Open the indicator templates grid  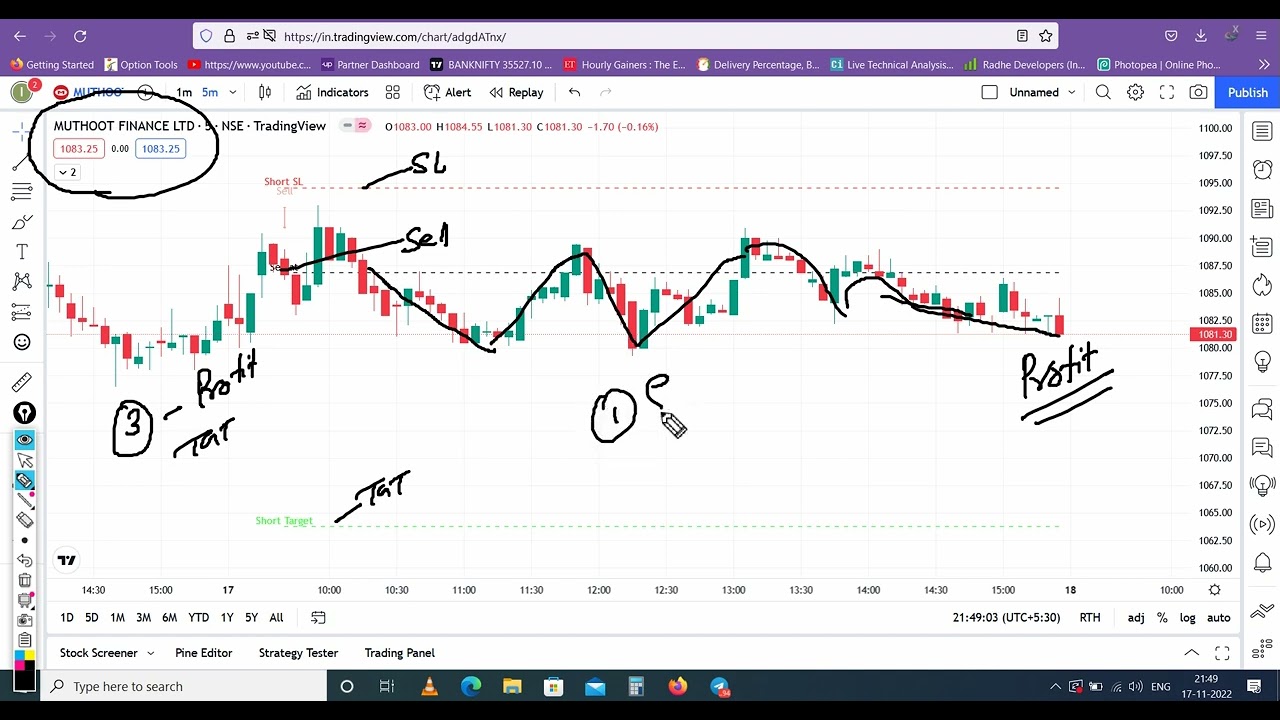click(x=392, y=92)
